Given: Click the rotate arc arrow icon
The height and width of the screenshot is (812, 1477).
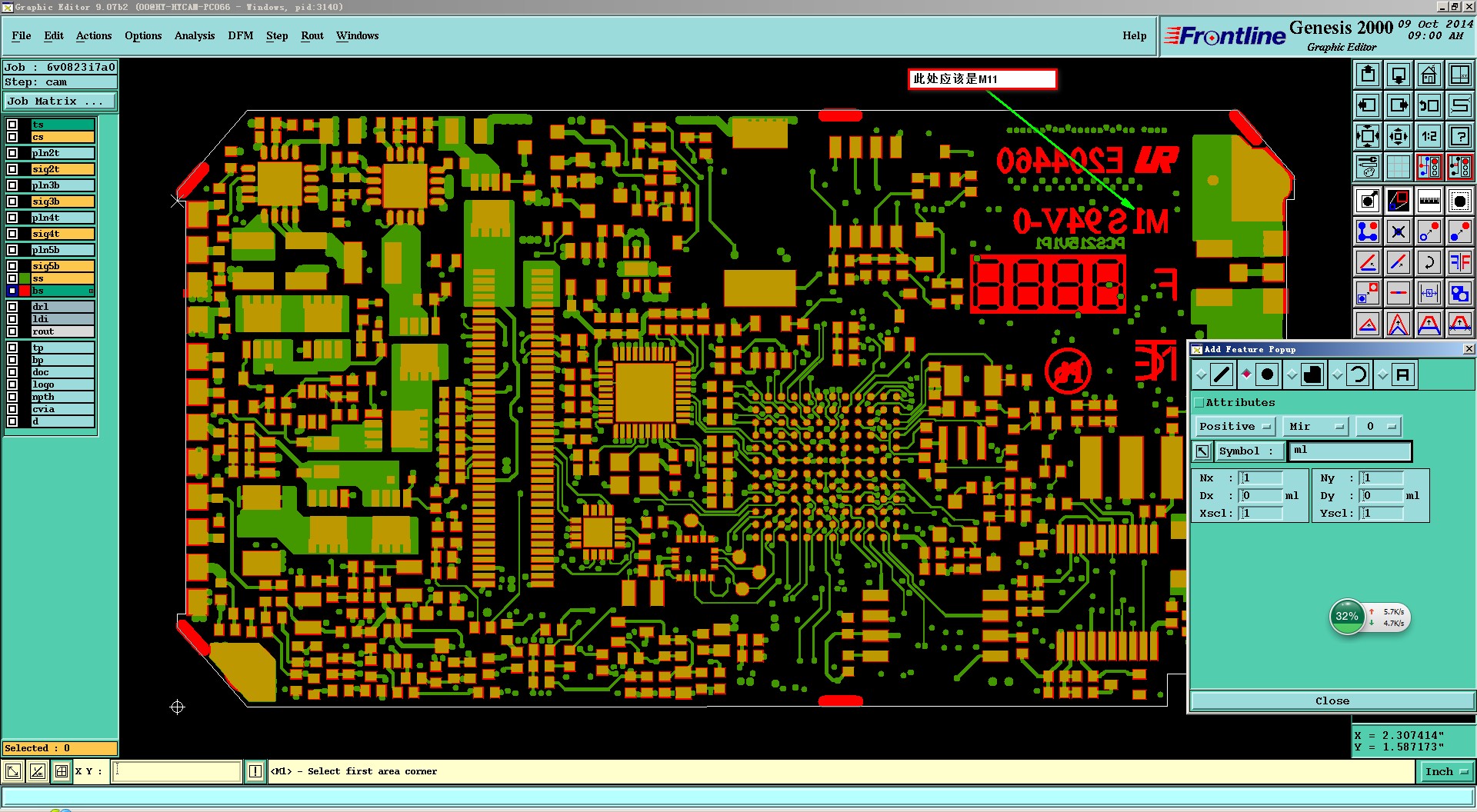Looking at the screenshot, I should coord(1429,262).
